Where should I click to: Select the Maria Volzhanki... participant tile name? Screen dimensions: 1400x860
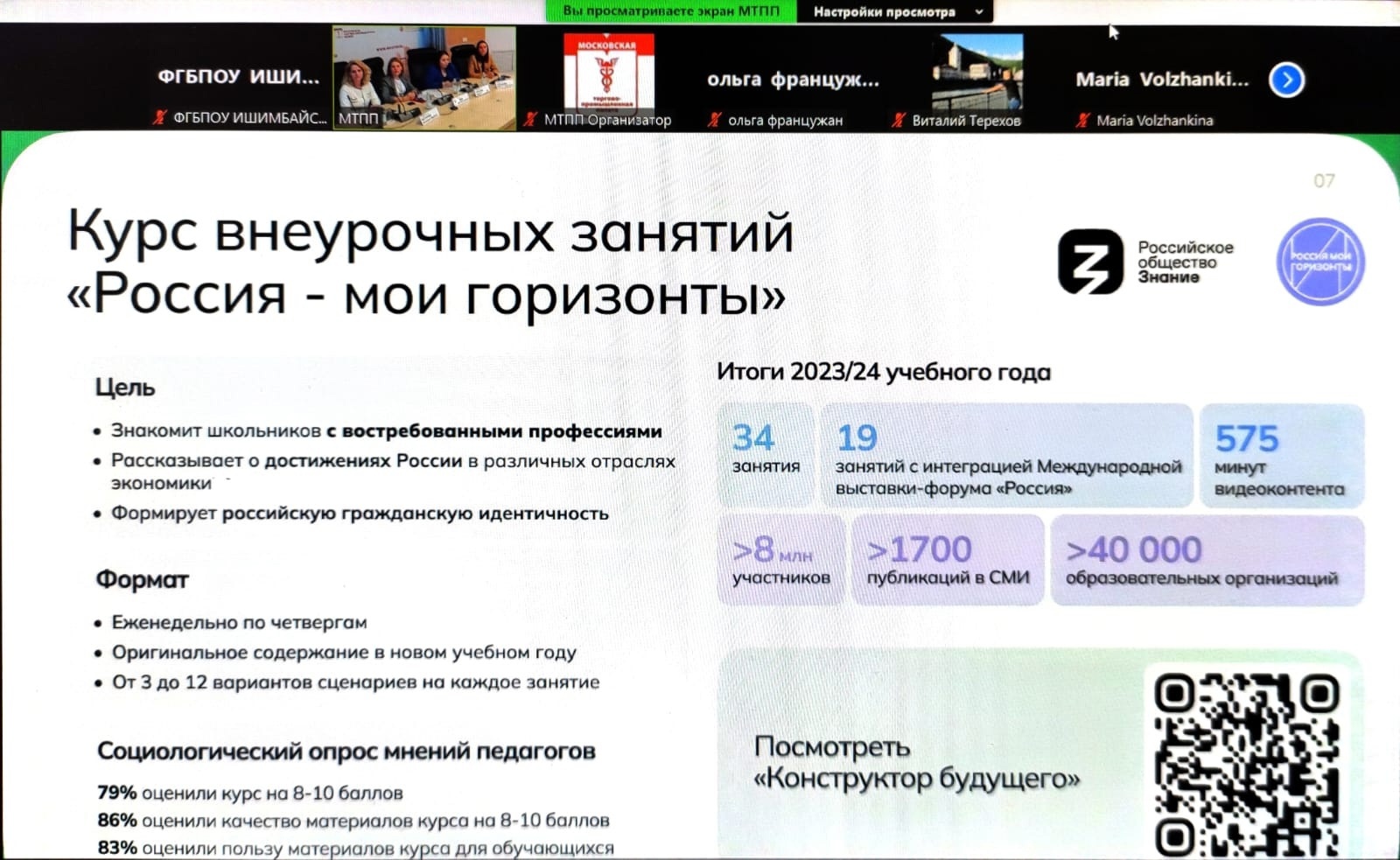coord(1162,80)
